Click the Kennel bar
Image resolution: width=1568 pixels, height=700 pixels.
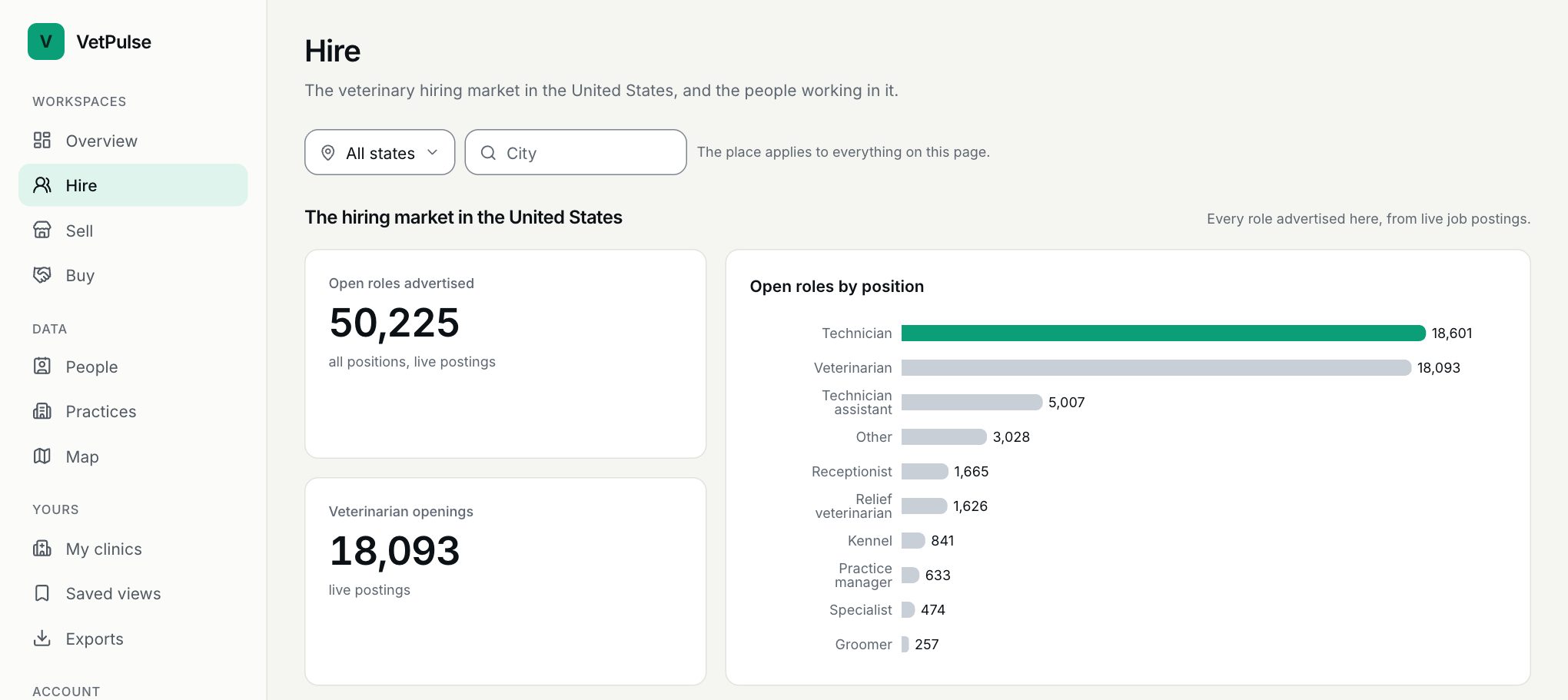pos(913,540)
